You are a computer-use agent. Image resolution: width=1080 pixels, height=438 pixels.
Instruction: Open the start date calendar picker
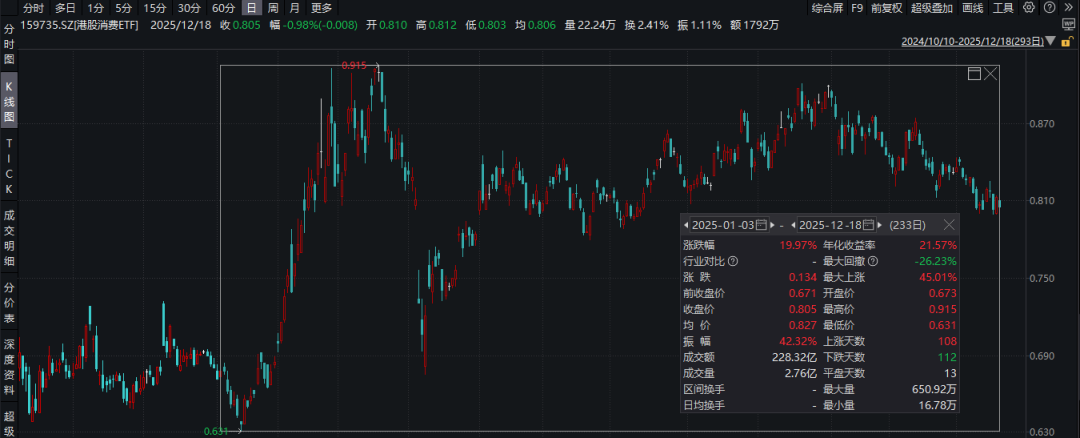(x=761, y=225)
